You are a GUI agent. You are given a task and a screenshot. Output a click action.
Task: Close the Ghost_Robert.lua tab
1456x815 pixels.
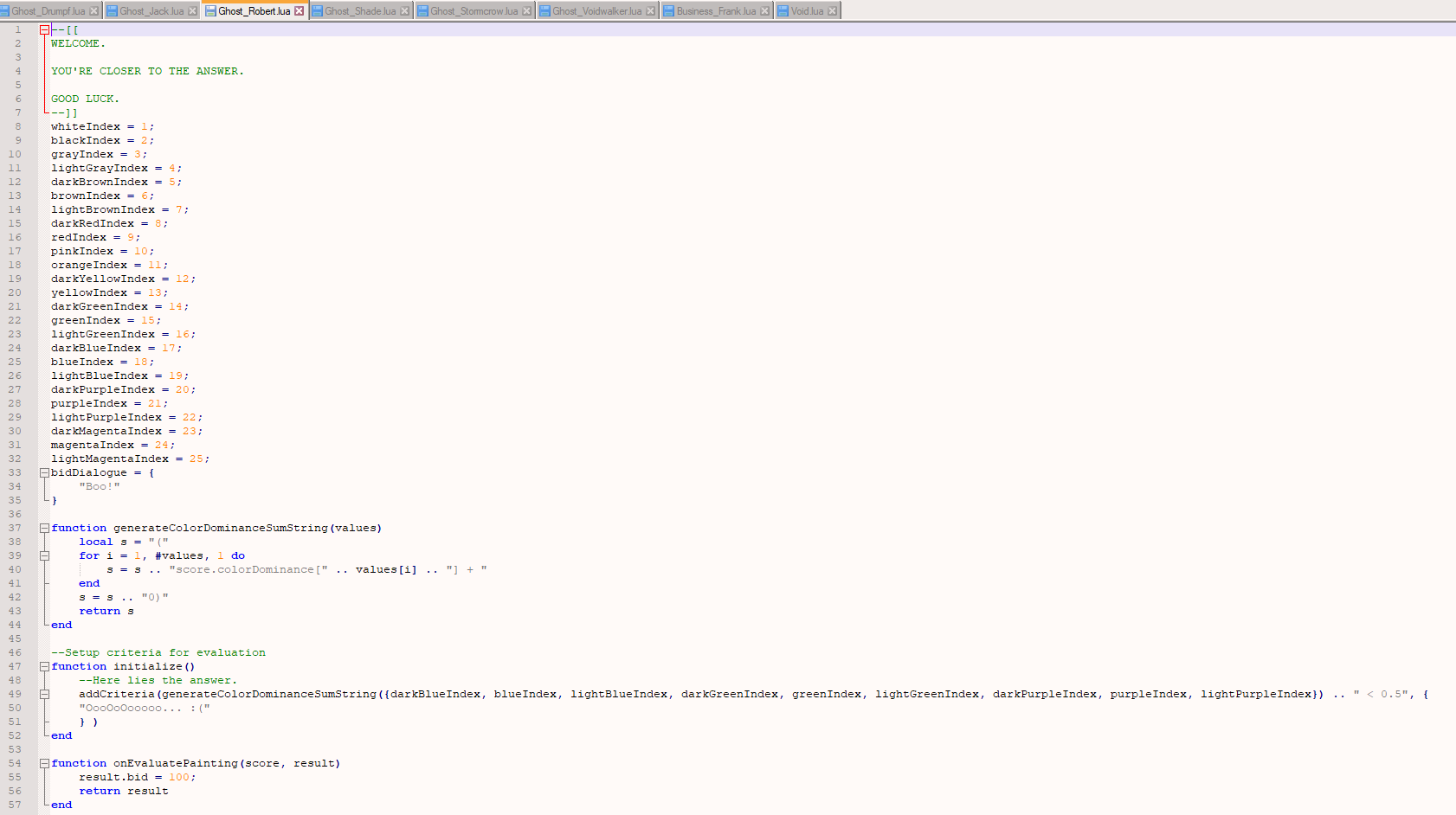point(299,11)
